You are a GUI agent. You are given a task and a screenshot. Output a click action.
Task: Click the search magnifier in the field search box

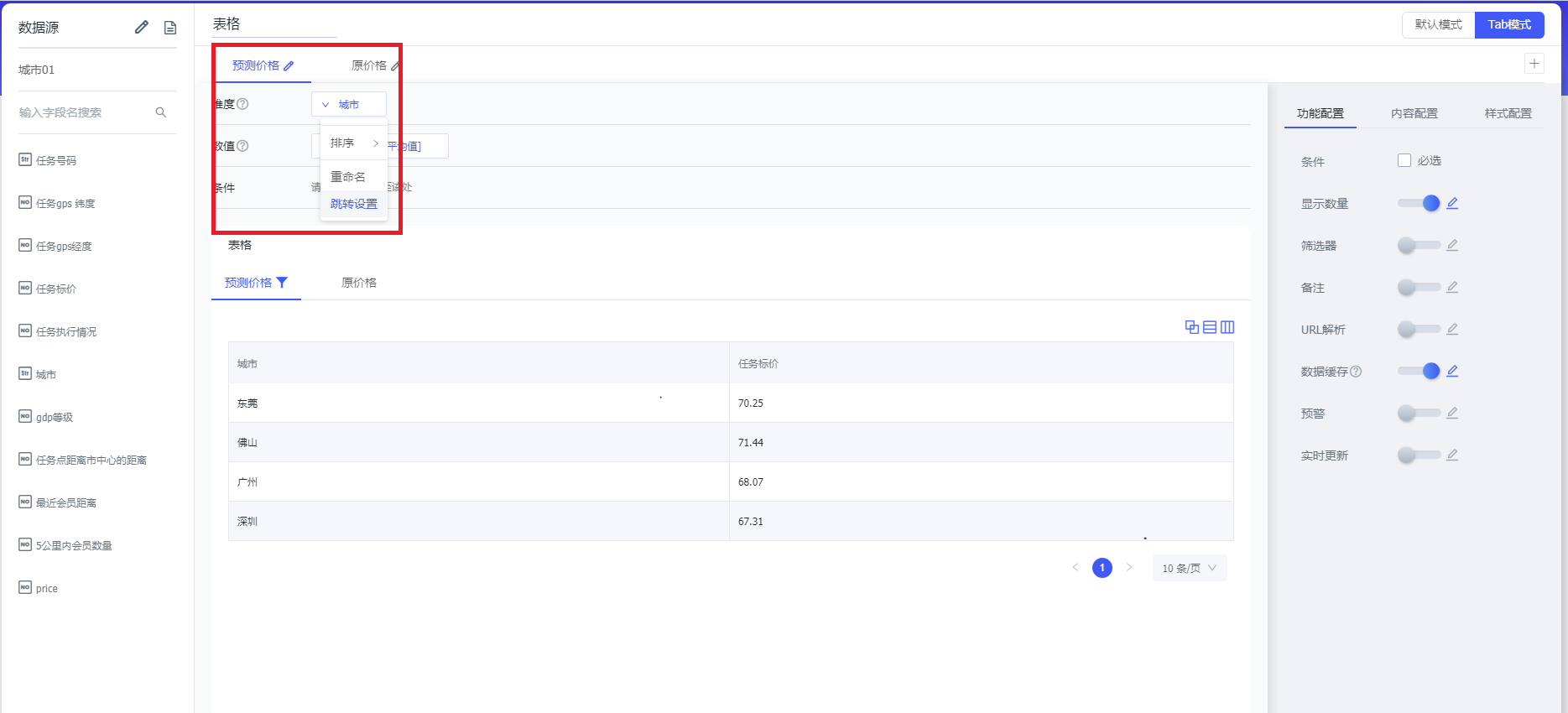coord(161,112)
